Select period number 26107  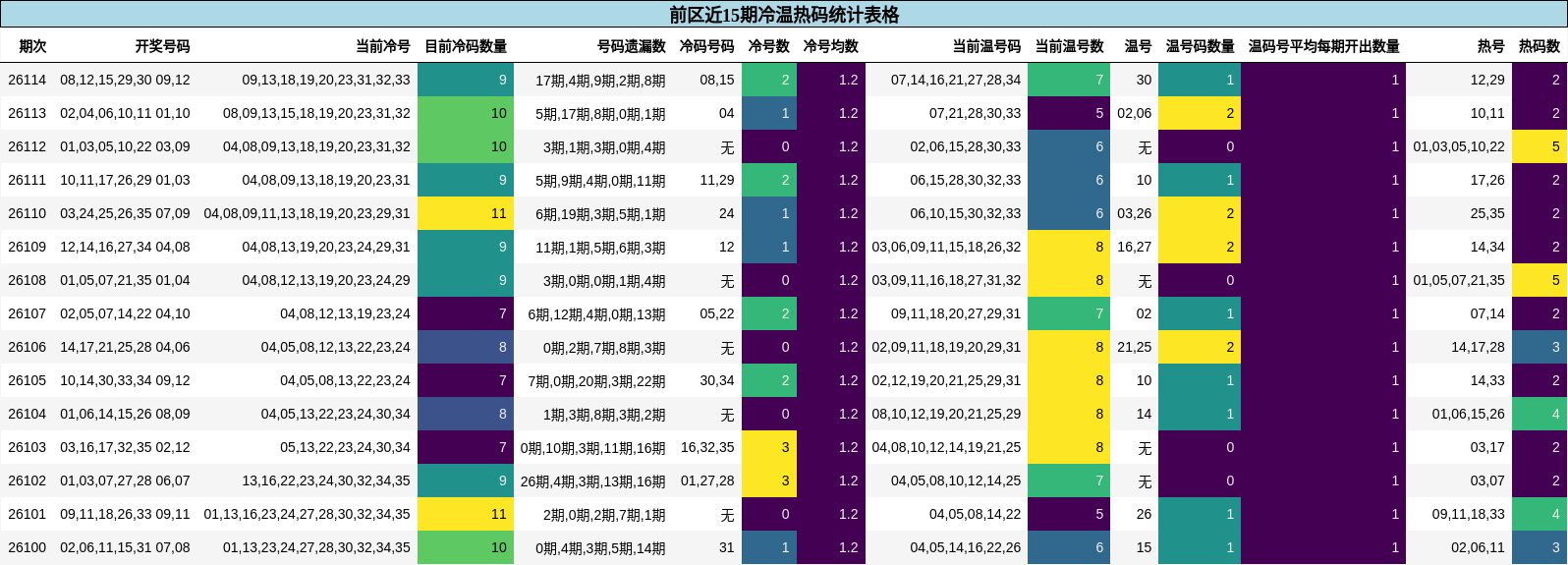pos(27,313)
